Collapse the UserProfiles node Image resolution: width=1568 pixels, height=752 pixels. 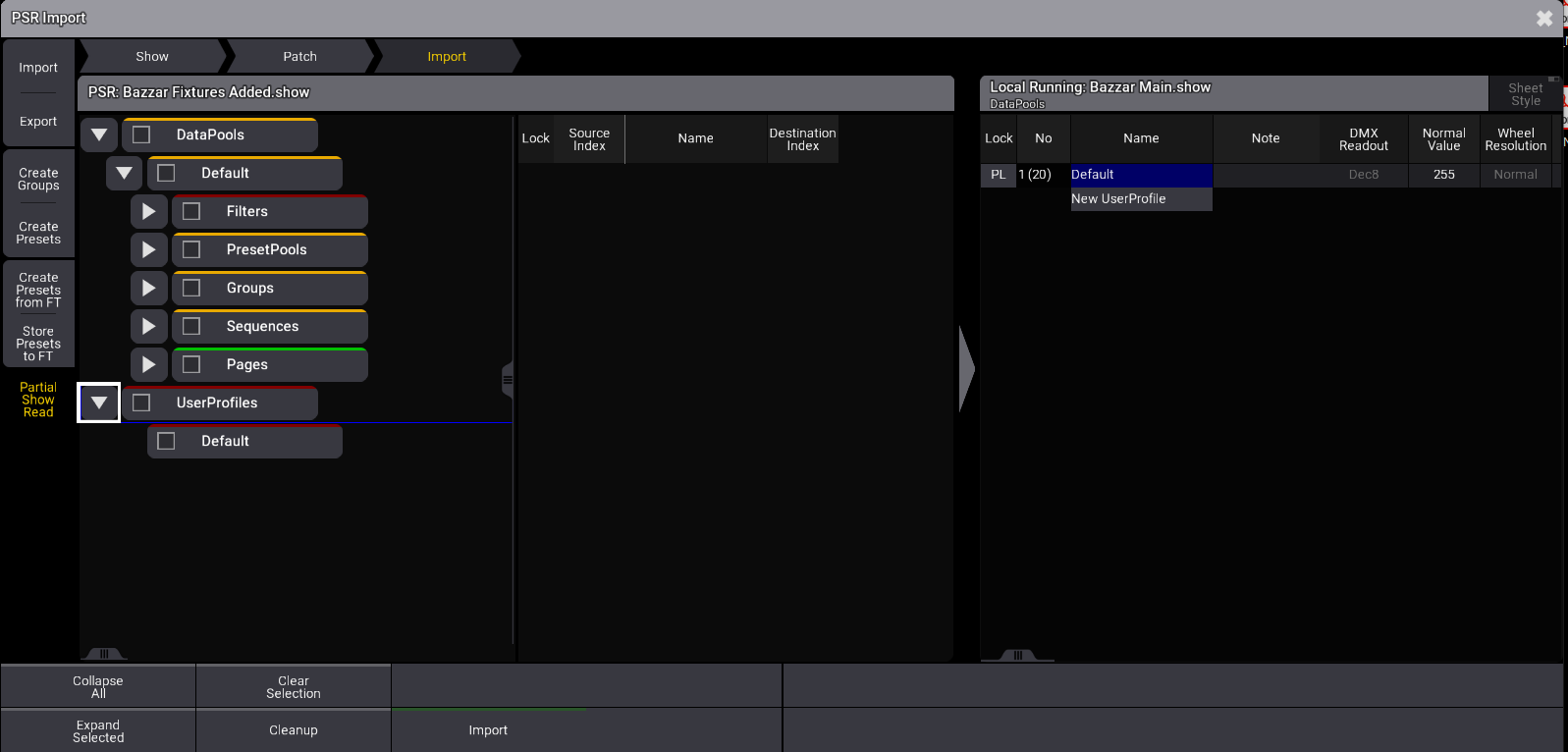click(99, 403)
